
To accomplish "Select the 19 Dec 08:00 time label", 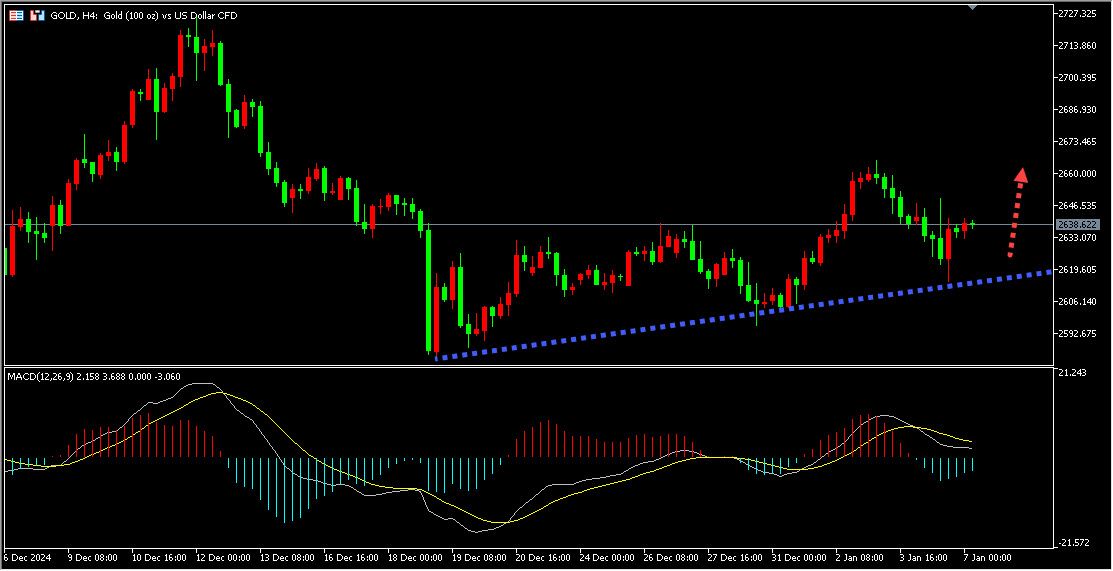I will pyautogui.click(x=476, y=557).
